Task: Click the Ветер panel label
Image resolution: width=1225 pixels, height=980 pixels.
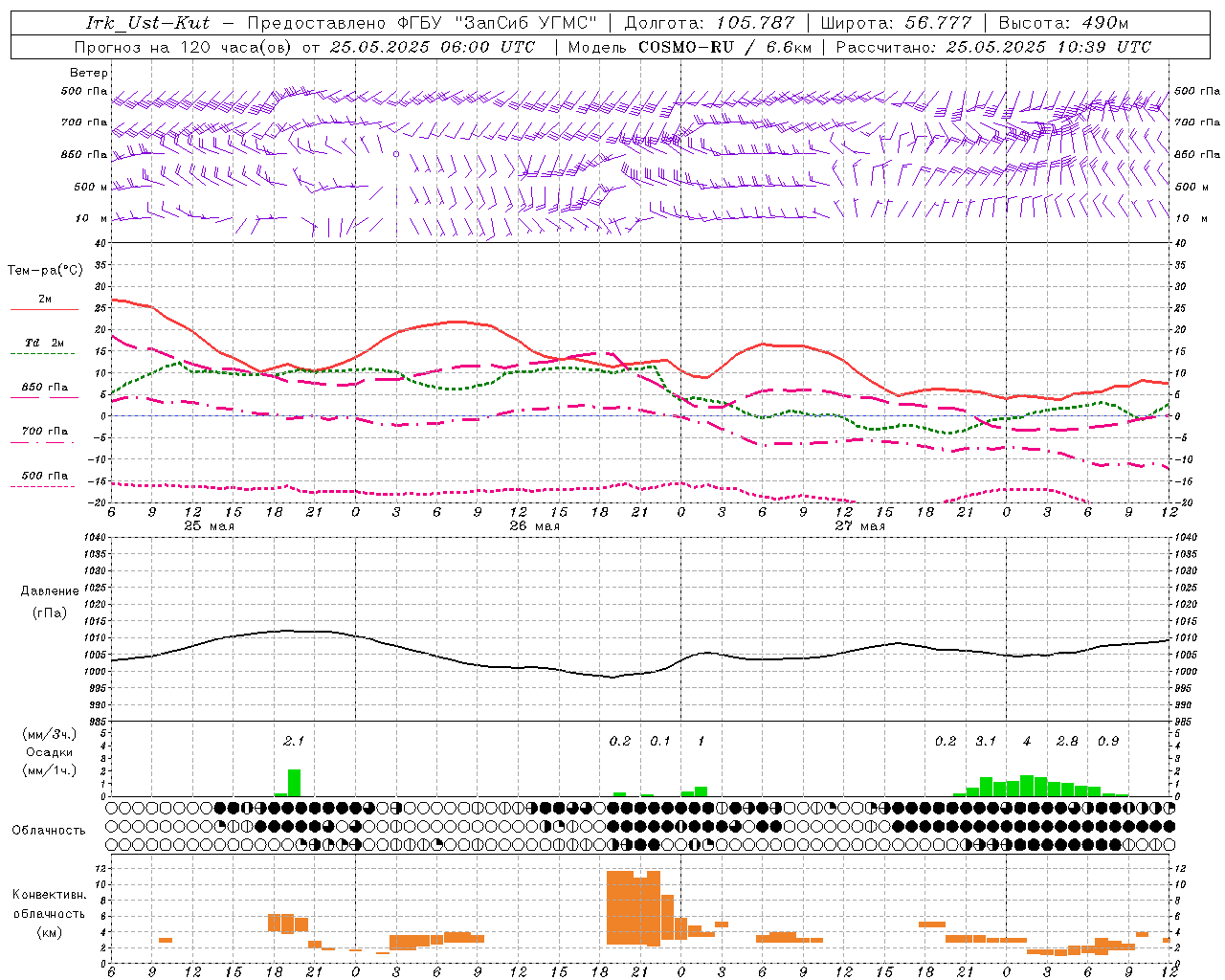Action: click(x=88, y=73)
